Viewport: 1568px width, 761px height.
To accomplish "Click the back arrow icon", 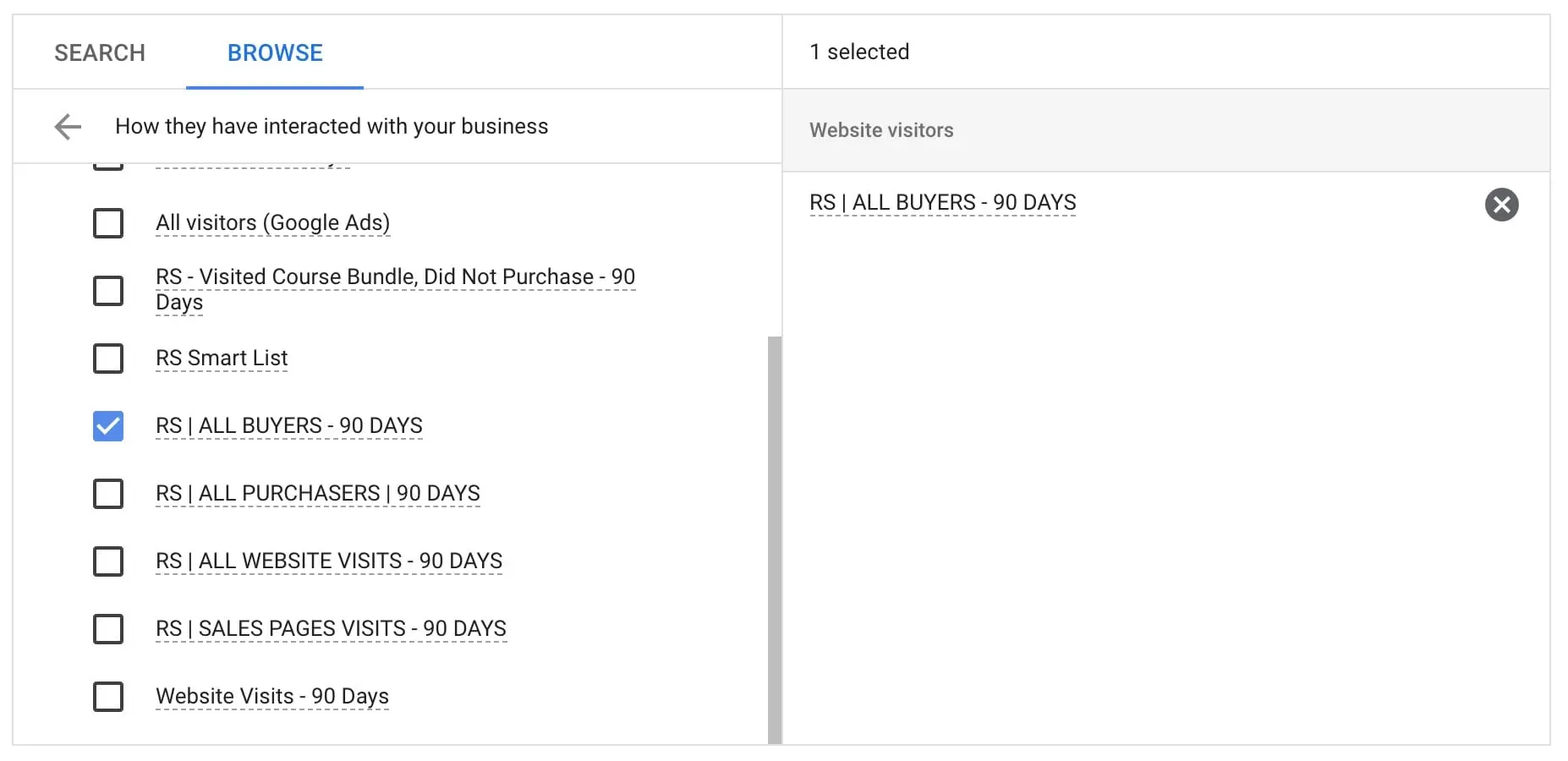I will [68, 127].
